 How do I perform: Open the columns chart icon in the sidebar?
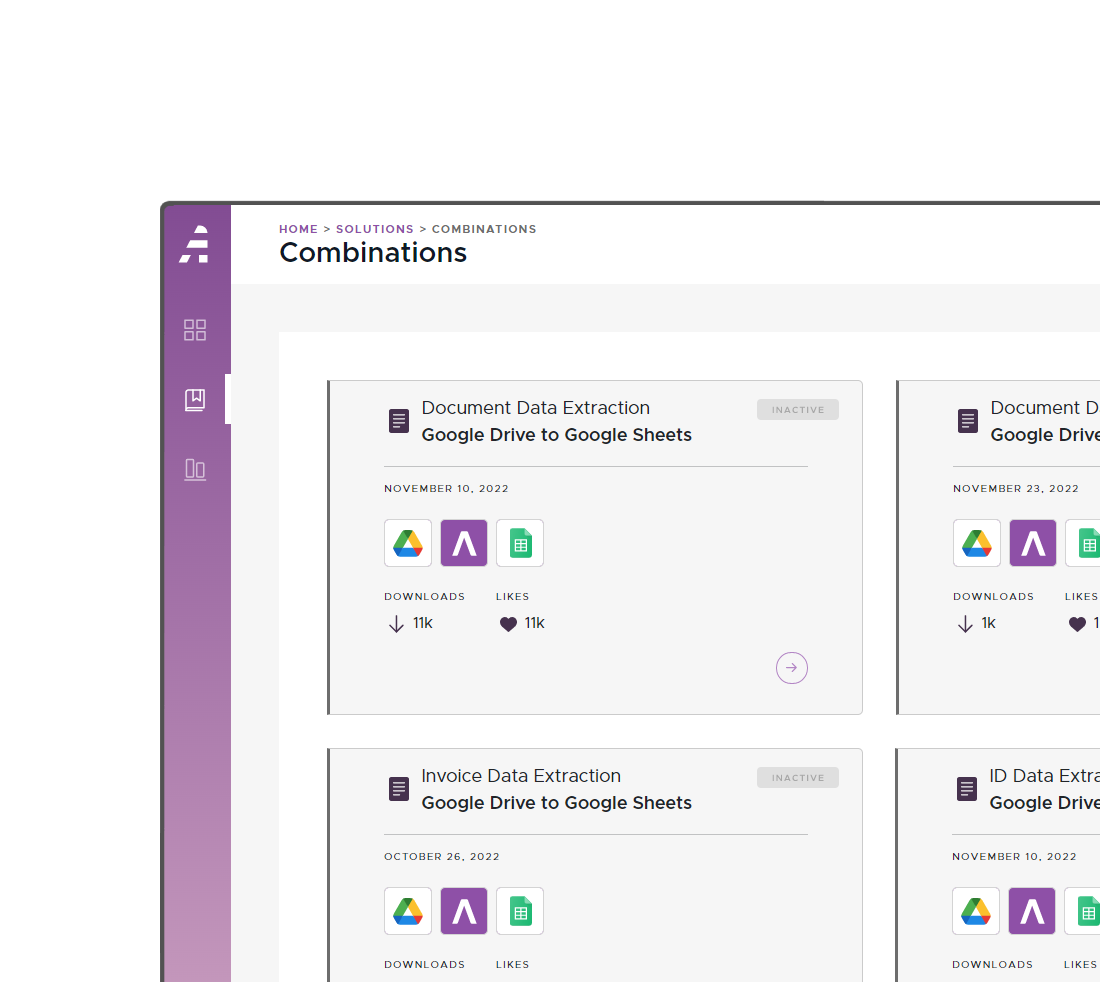(195, 469)
